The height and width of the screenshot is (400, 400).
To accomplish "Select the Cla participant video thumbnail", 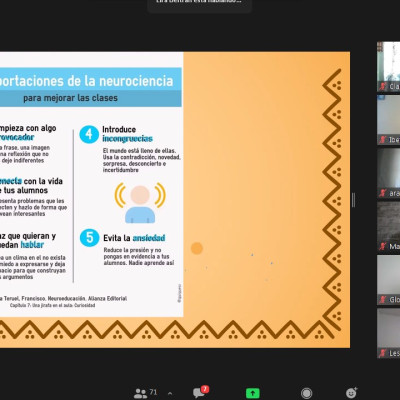I will pyautogui.click(x=389, y=67).
